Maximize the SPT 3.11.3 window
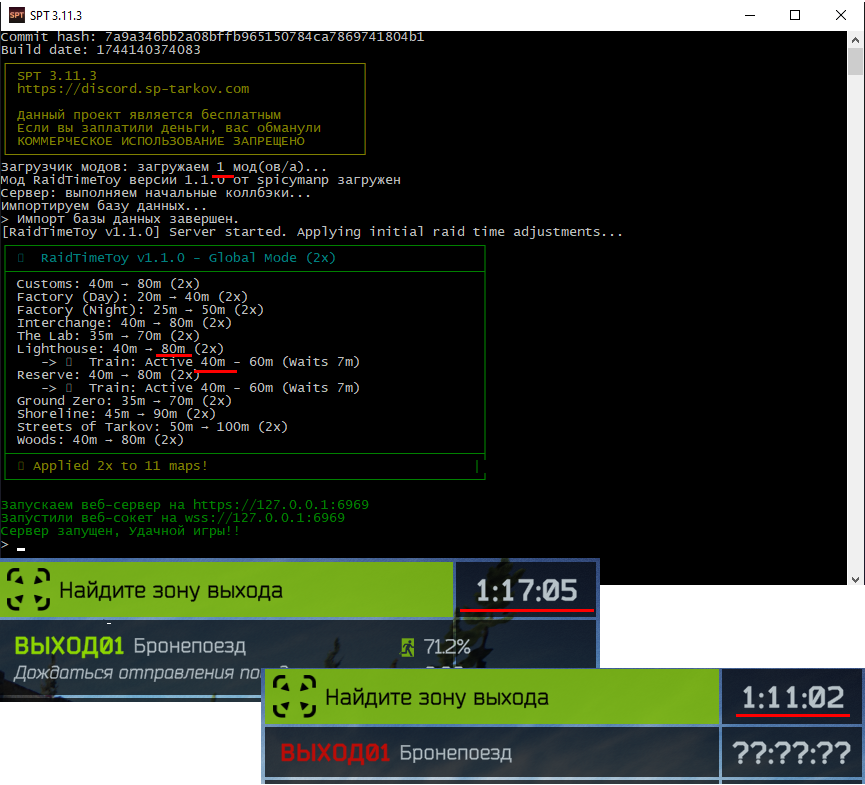Viewport: 865px width, 785px height. click(795, 15)
